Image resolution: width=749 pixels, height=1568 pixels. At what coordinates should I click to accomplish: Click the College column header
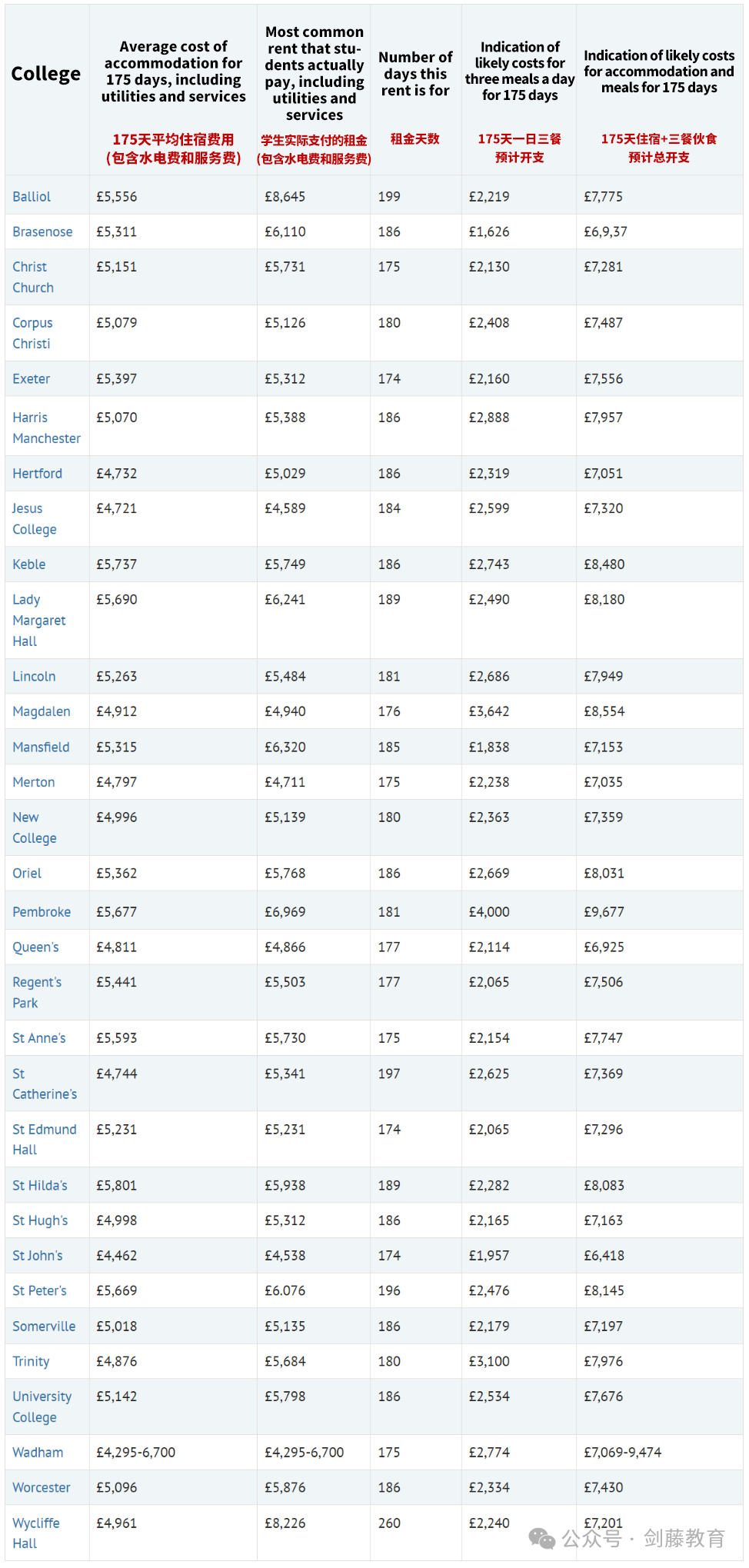pos(46,74)
